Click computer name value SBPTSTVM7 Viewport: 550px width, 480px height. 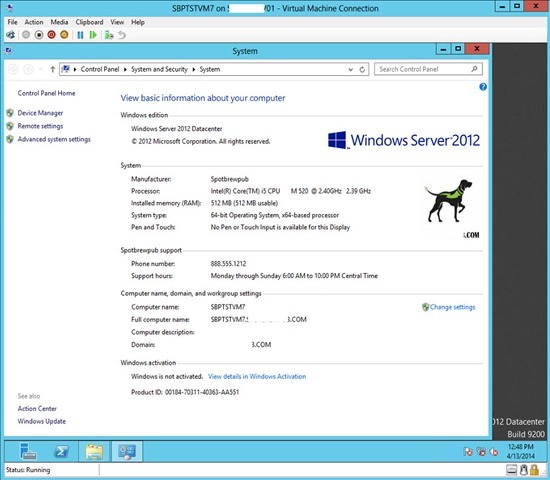[x=228, y=307]
